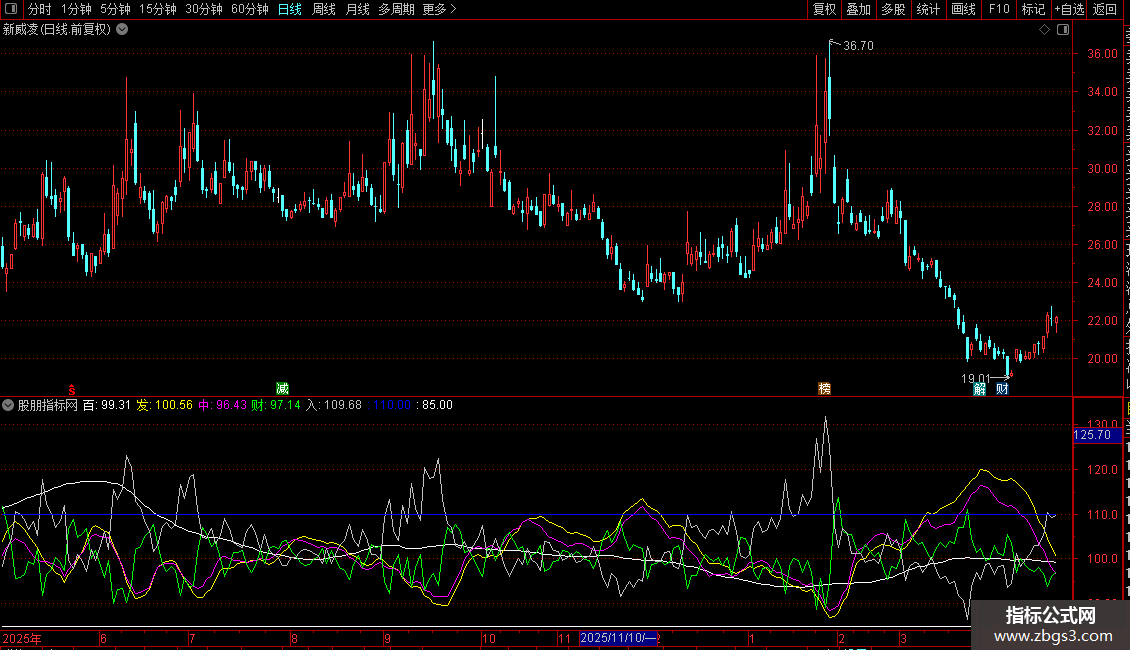Click the 36.00 price axis label
The height and width of the screenshot is (650, 1130).
[1103, 53]
